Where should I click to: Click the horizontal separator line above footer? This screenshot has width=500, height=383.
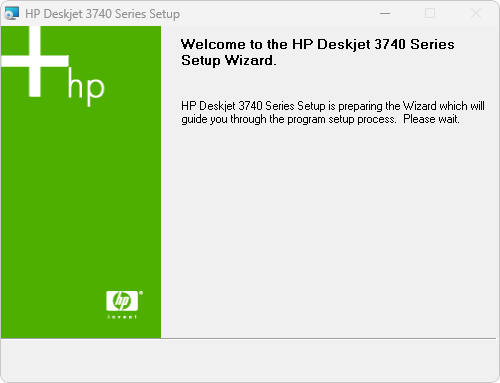[248, 339]
